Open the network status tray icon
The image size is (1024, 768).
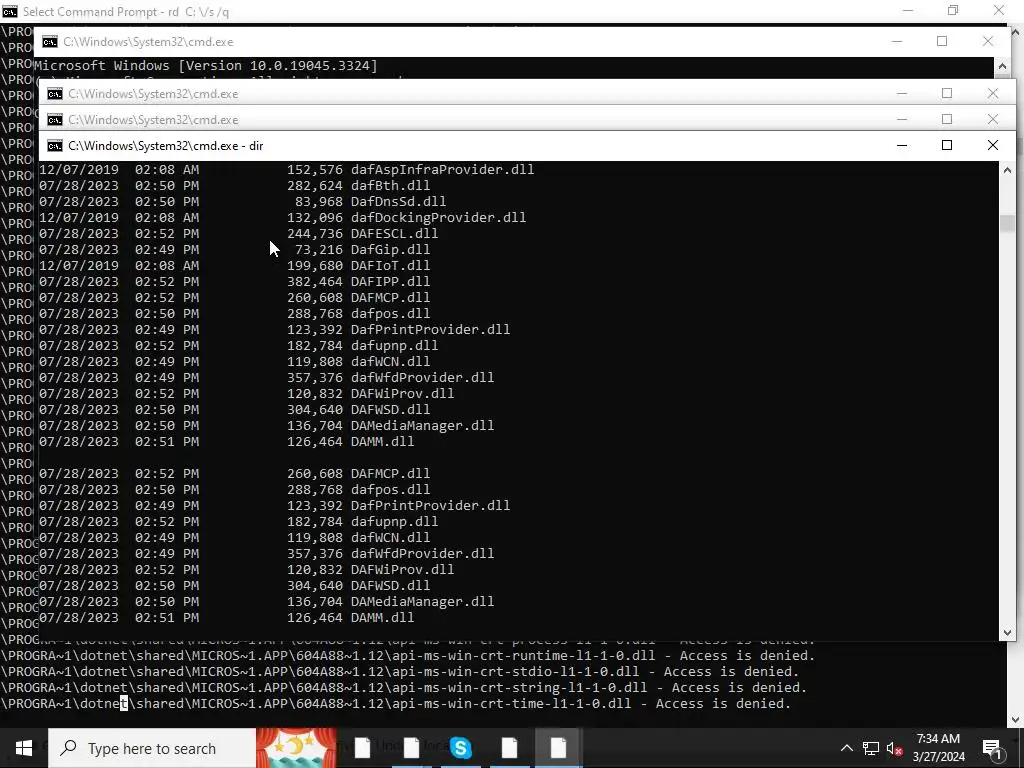click(871, 748)
